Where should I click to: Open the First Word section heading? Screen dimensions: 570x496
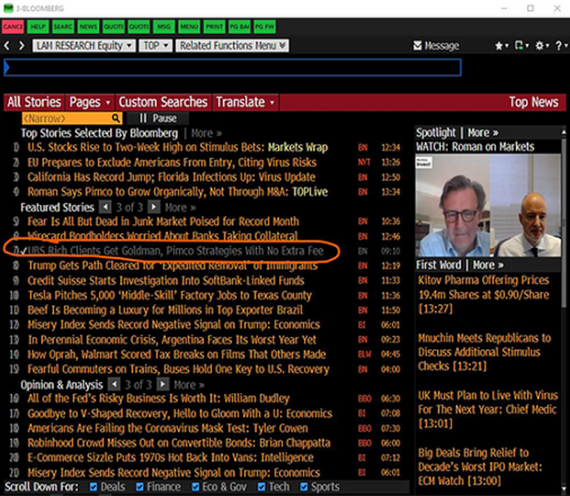click(438, 265)
